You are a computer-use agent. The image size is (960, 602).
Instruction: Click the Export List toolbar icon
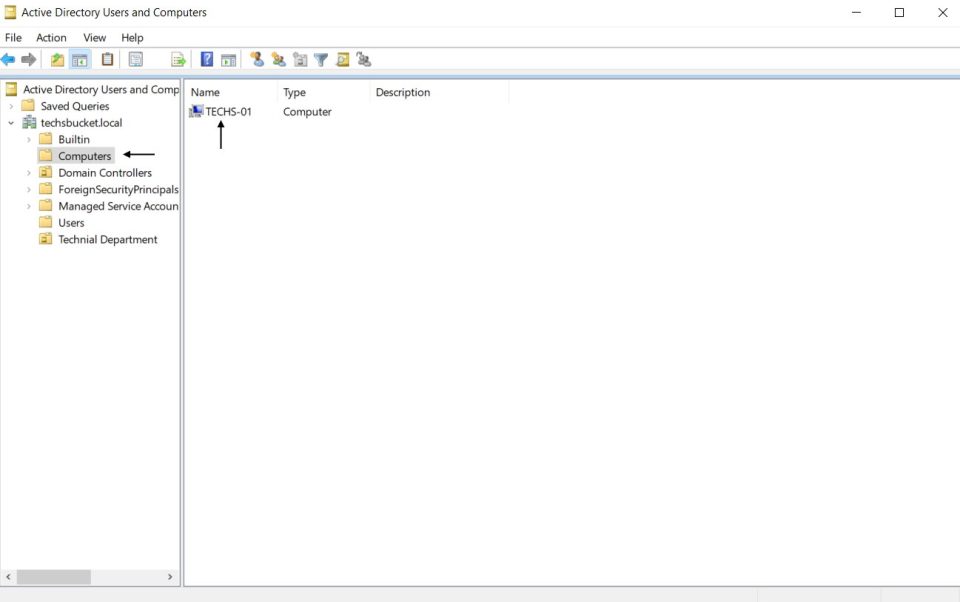(178, 59)
